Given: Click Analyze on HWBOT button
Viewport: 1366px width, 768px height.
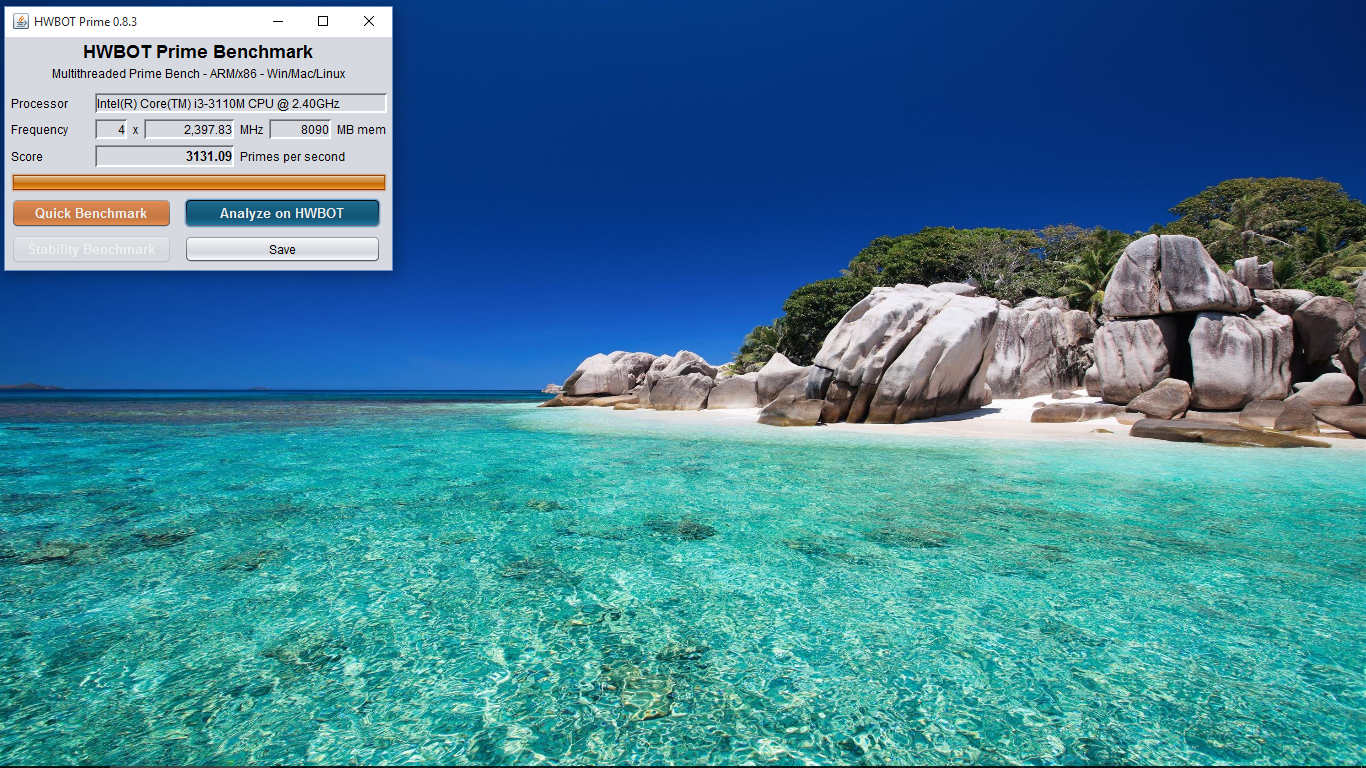Looking at the screenshot, I should point(282,213).
